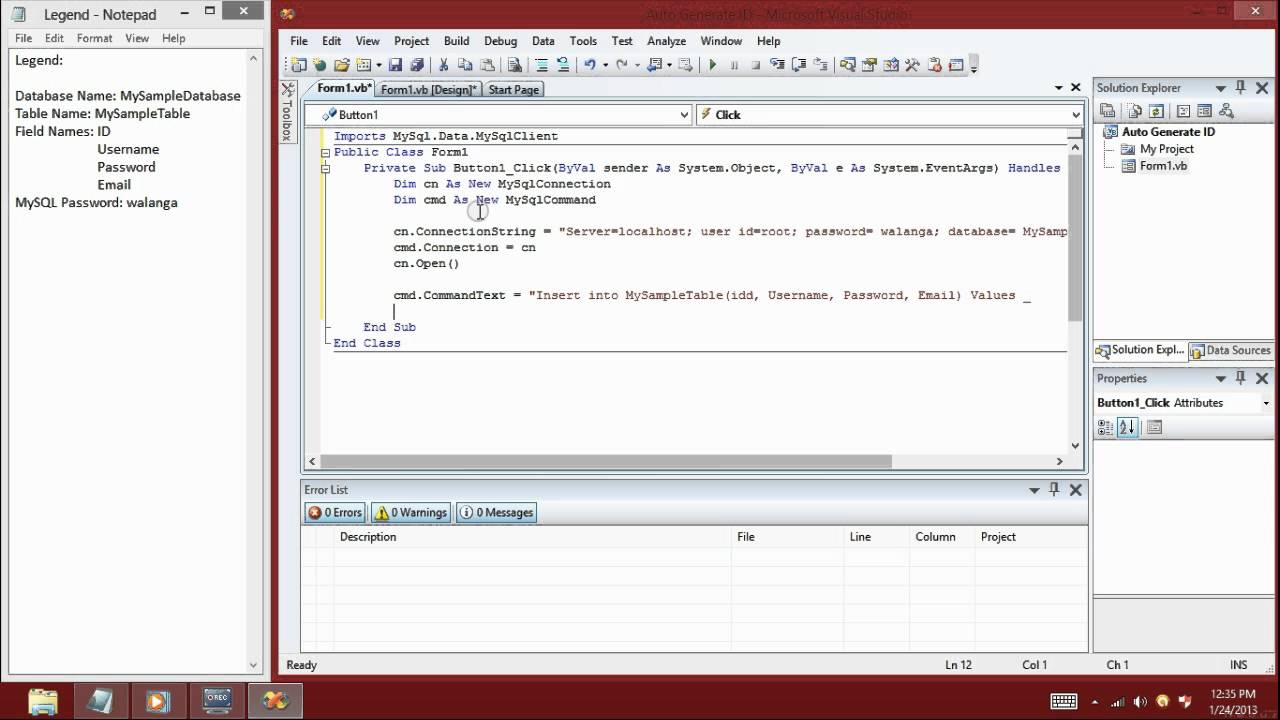
Task: Open the Button1 class name dropdown
Action: (685, 115)
